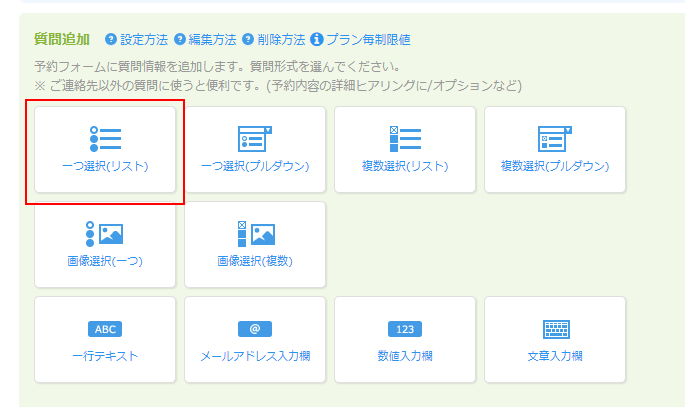Click the question mark icon beside 設定方法
The height and width of the screenshot is (407, 685).
tap(110, 40)
